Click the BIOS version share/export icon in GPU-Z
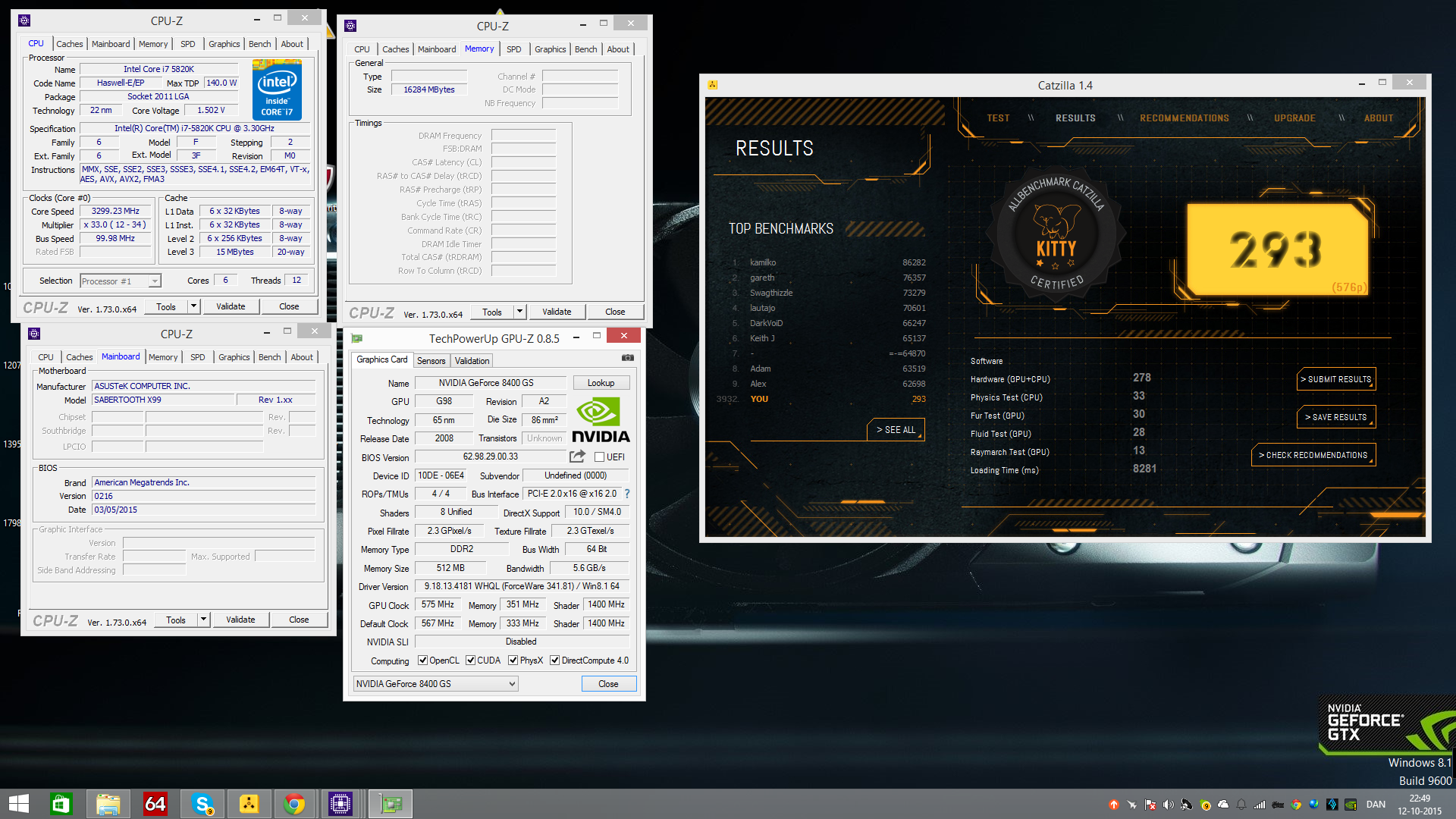Screen dimensions: 1456x819 (577, 457)
